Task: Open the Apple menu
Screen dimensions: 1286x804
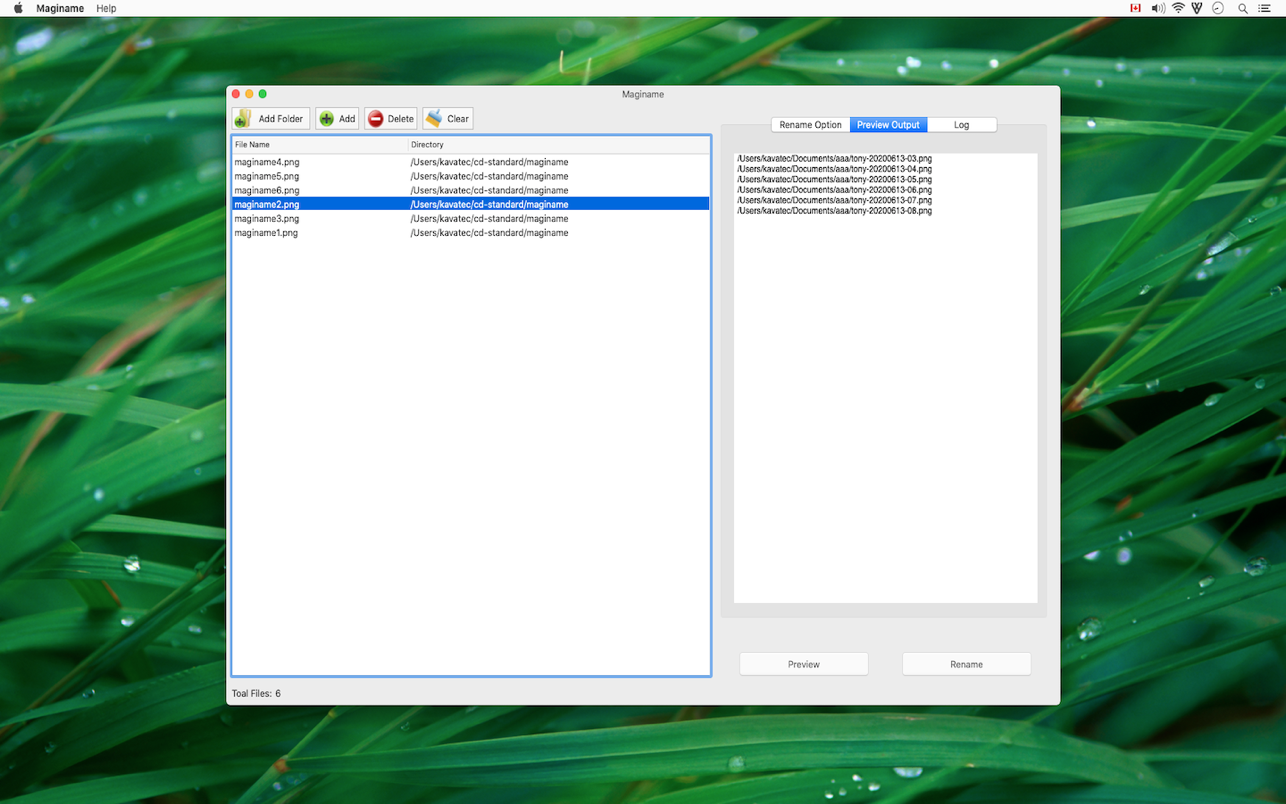Action: coord(18,8)
